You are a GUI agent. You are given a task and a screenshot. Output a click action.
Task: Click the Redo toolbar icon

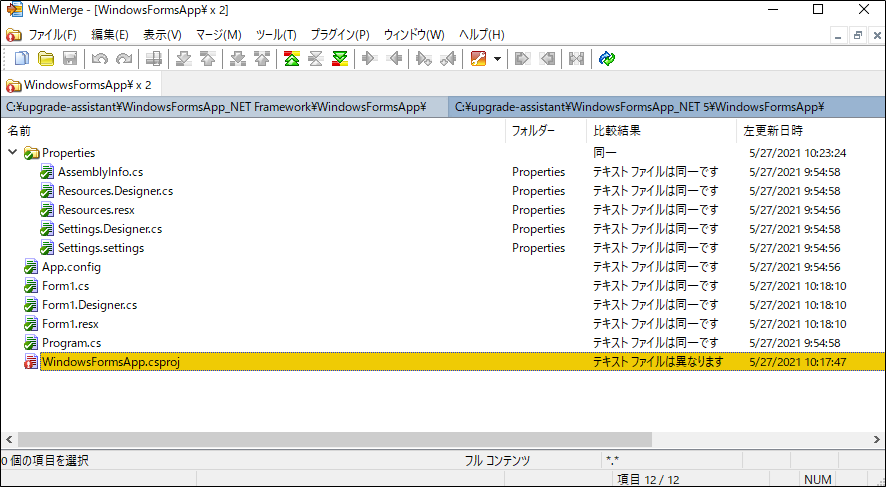tap(124, 58)
